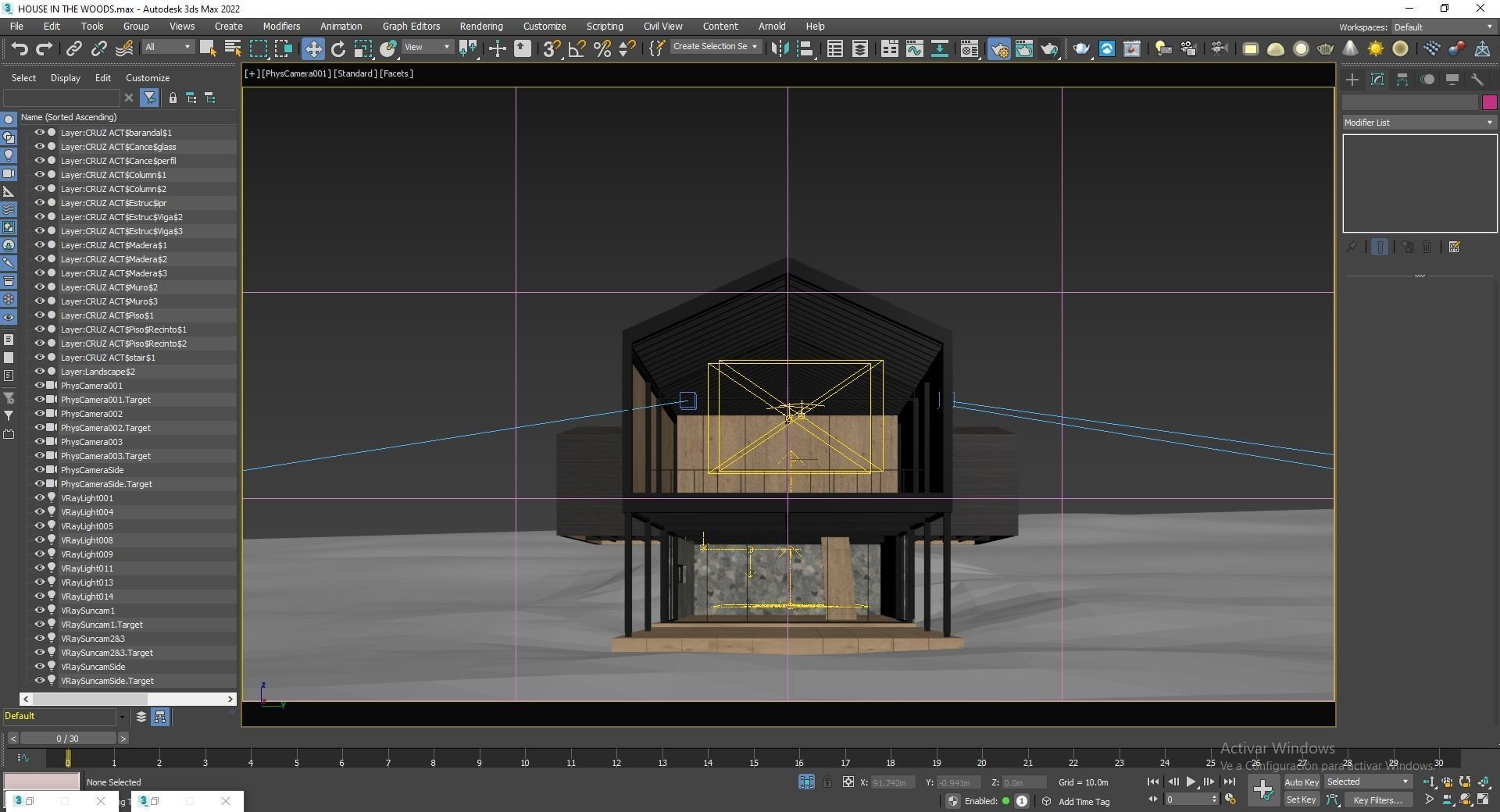Hide VRayLight001 via eye icon

pos(39,497)
